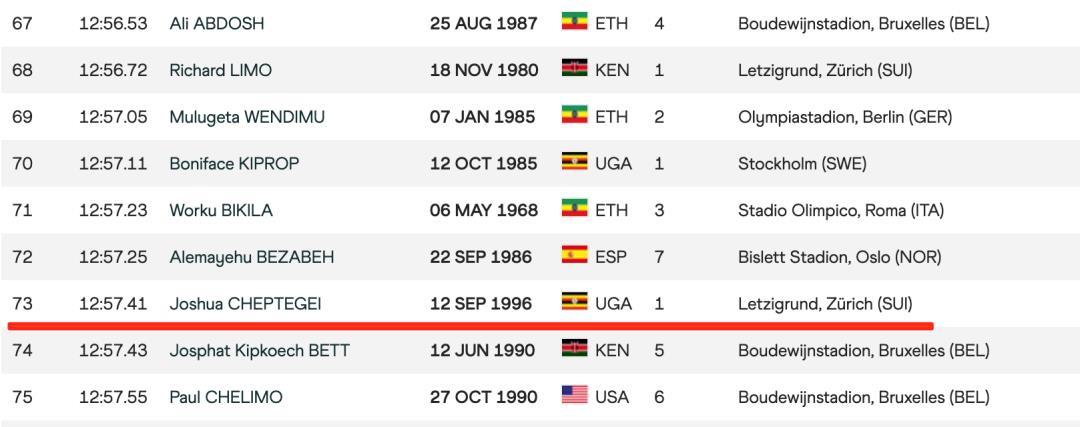1080x427 pixels.
Task: Open Paul CHELIMO athlete profile
Action: point(226,397)
